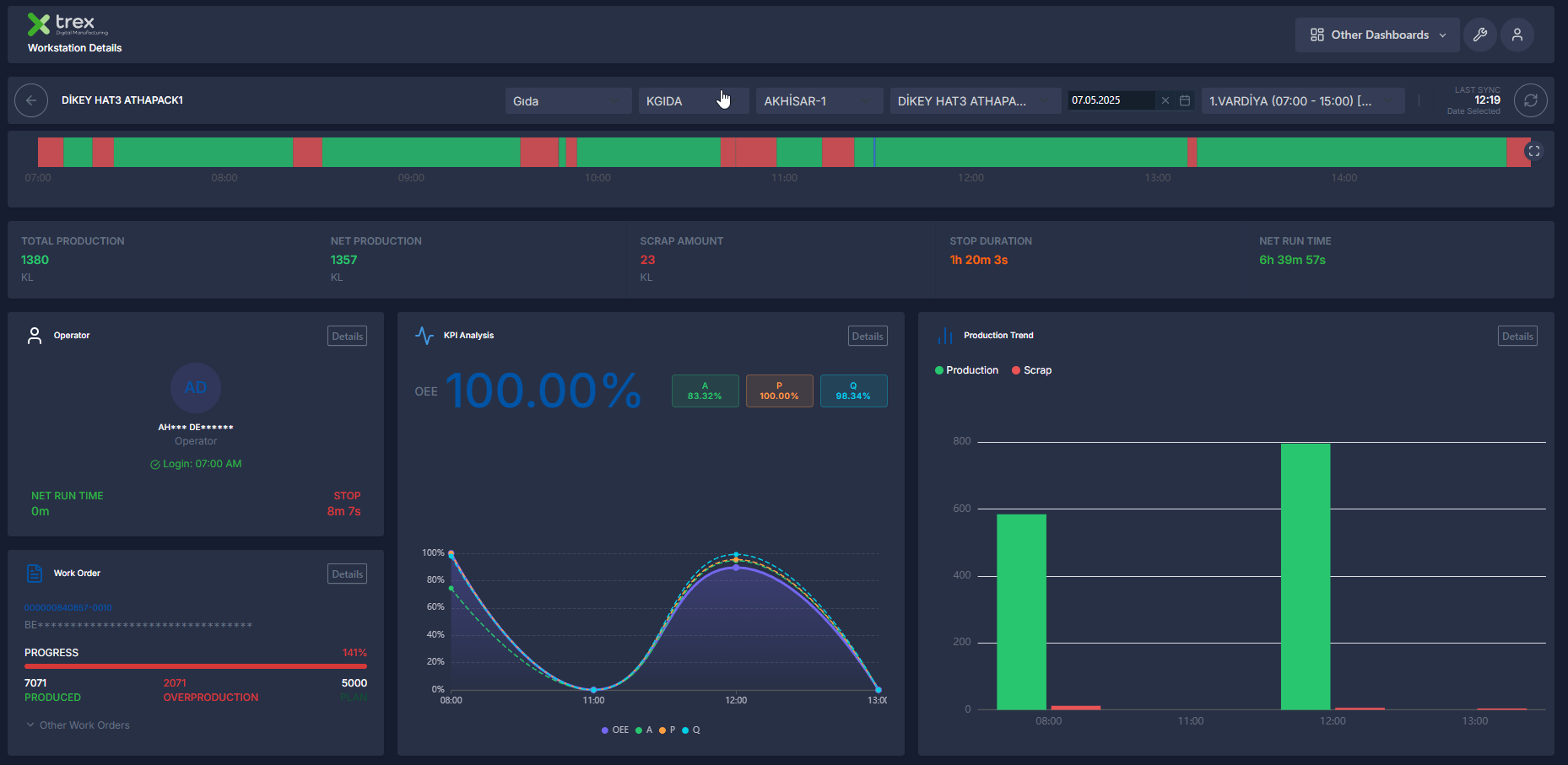This screenshot has width=1568, height=765.
Task: Open Work Order Details
Action: coord(347,574)
